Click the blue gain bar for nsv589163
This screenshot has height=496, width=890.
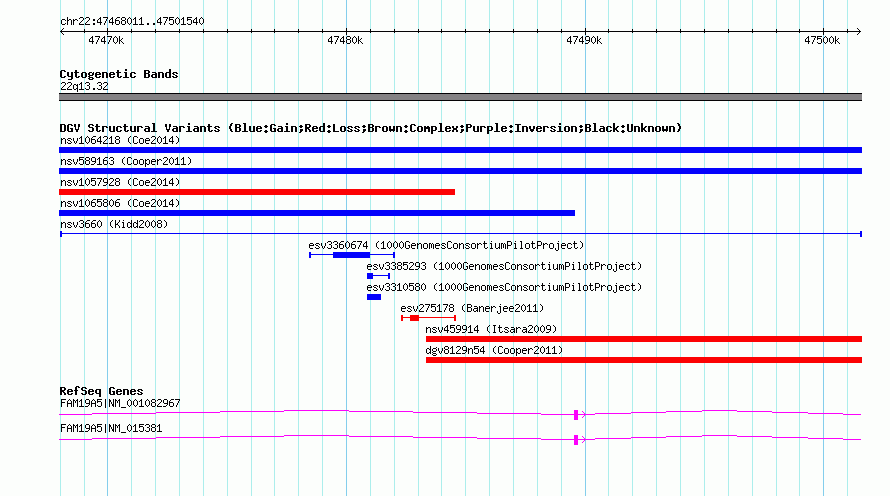coord(460,171)
